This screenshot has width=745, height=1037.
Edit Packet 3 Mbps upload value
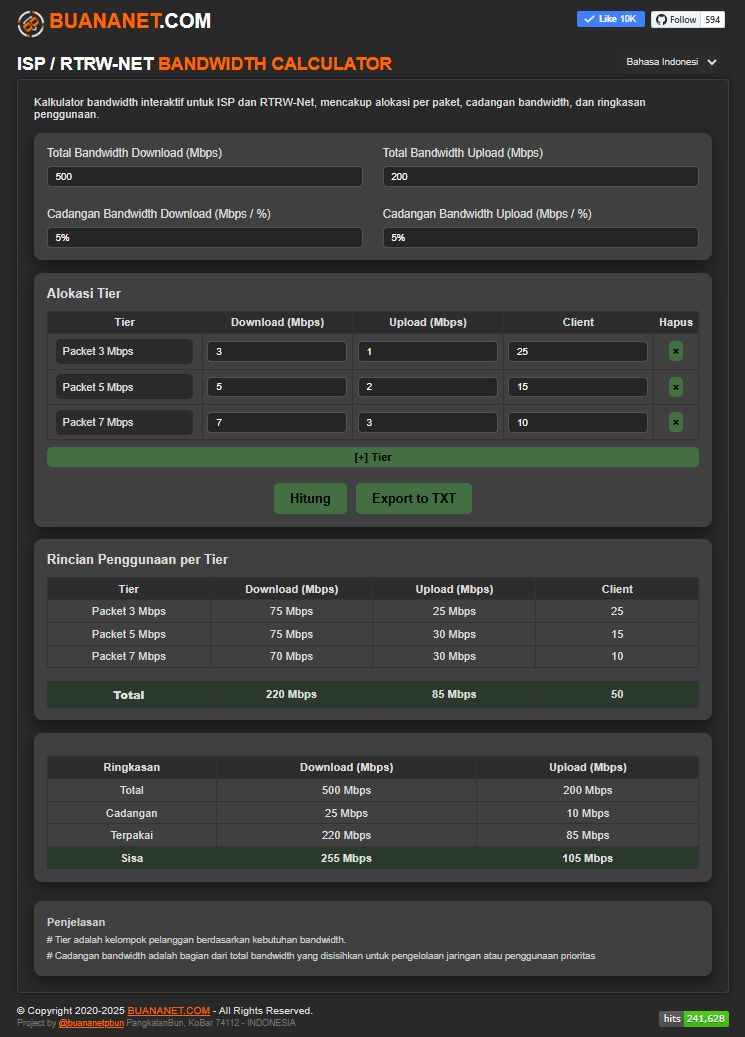pos(427,351)
